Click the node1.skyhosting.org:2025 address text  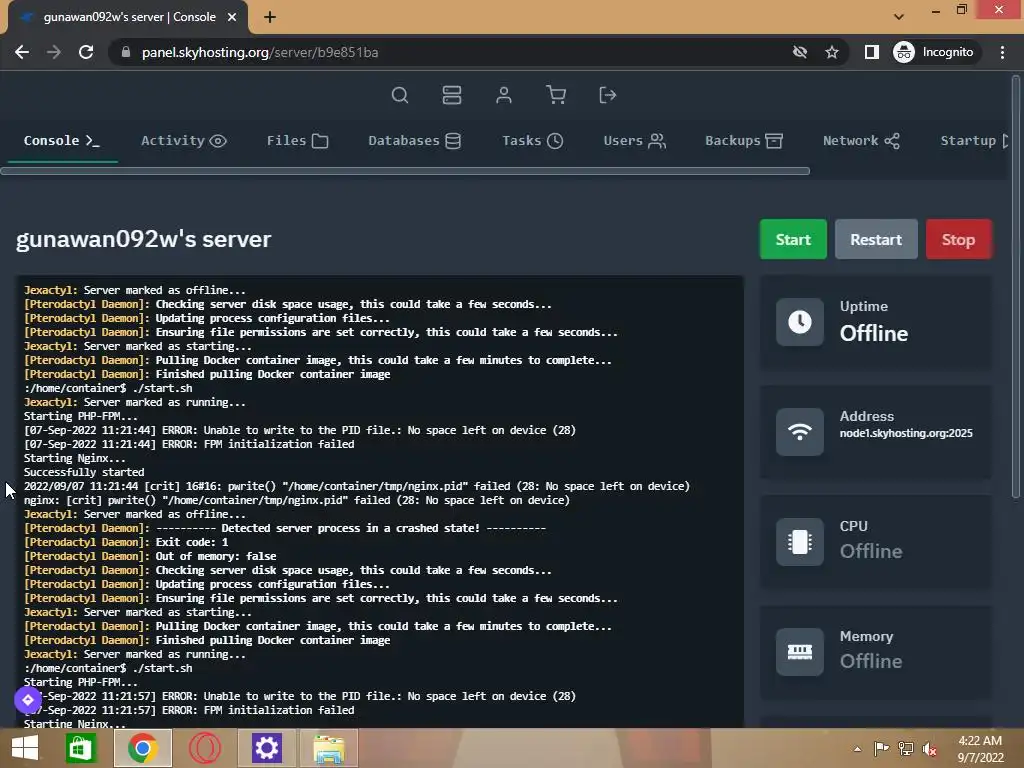[906, 433]
